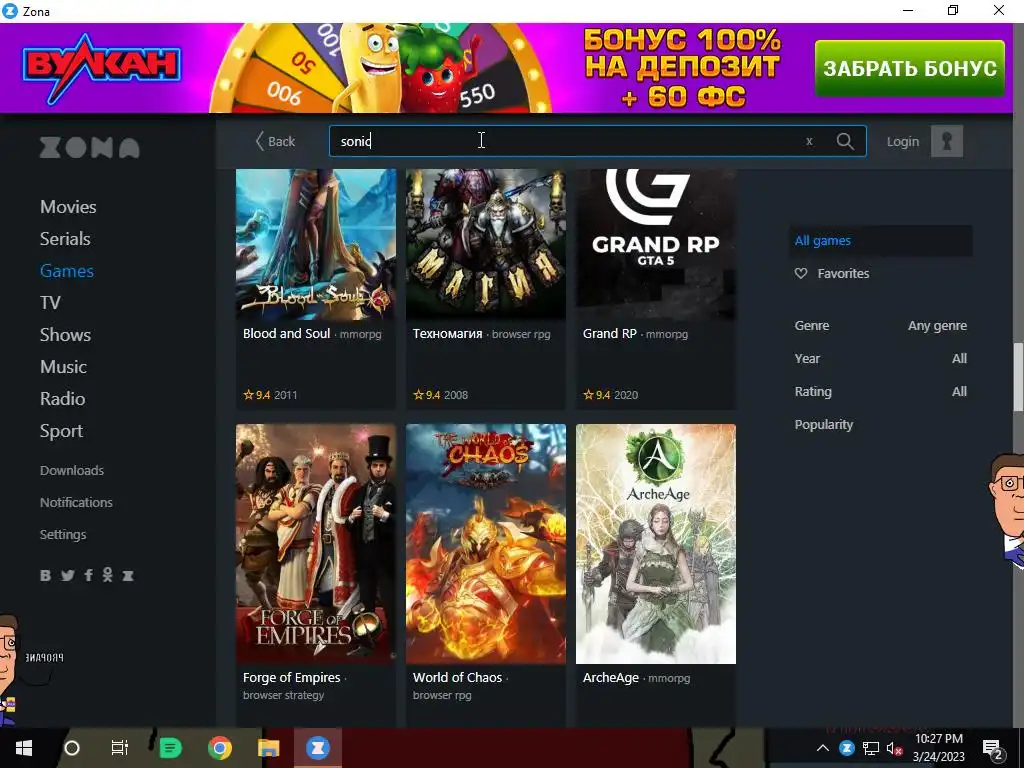Click the World of Chaos title text
This screenshot has height=768, width=1024.
457,678
